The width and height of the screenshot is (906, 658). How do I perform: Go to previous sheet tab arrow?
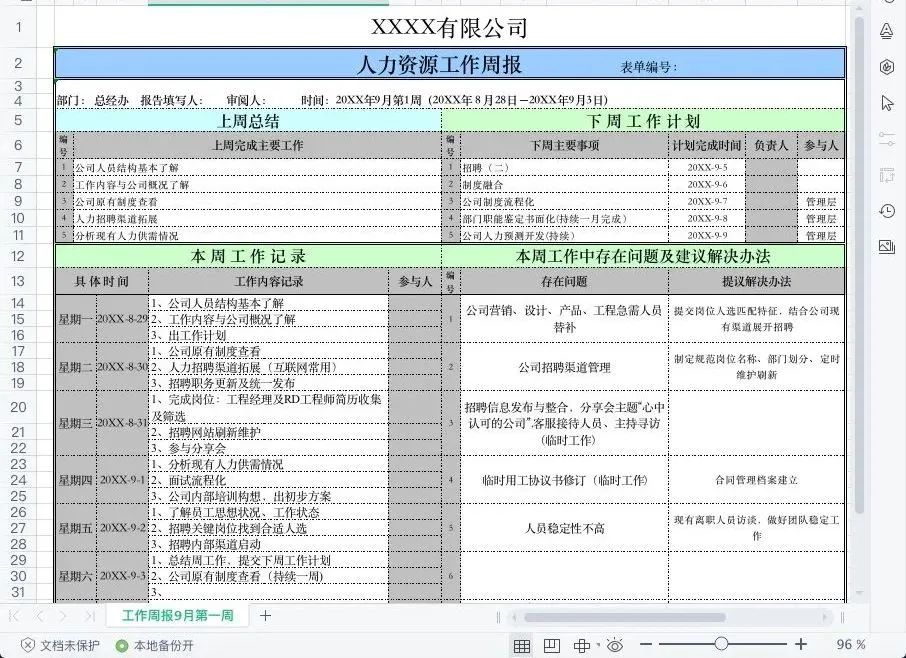tap(39, 616)
